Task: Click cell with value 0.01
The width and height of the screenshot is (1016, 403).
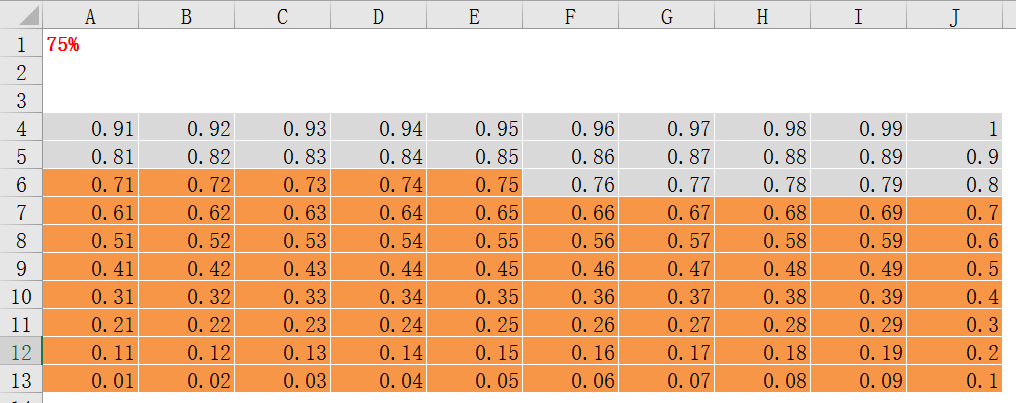Action: click(x=90, y=378)
